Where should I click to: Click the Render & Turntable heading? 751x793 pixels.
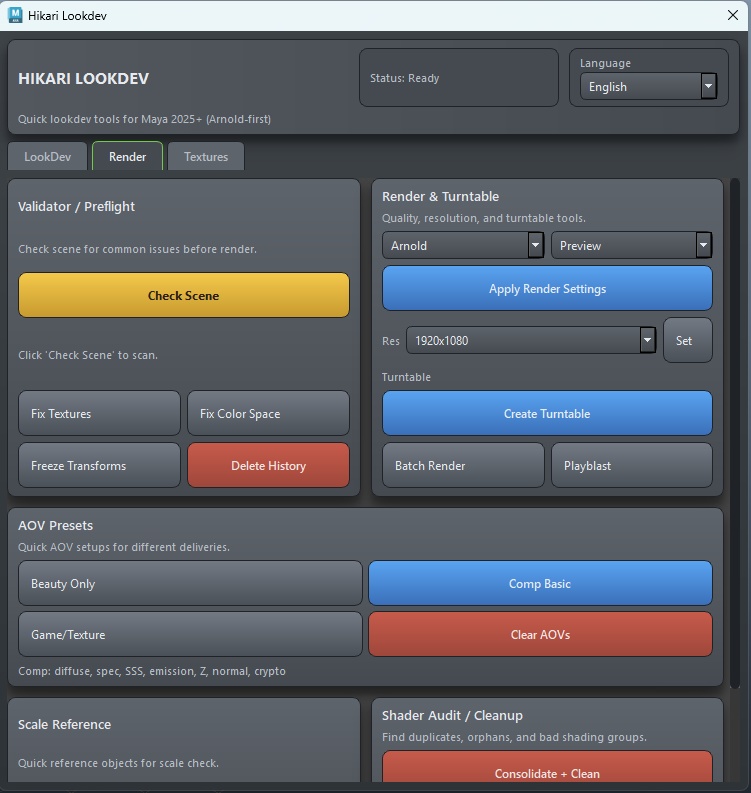[x=440, y=196]
